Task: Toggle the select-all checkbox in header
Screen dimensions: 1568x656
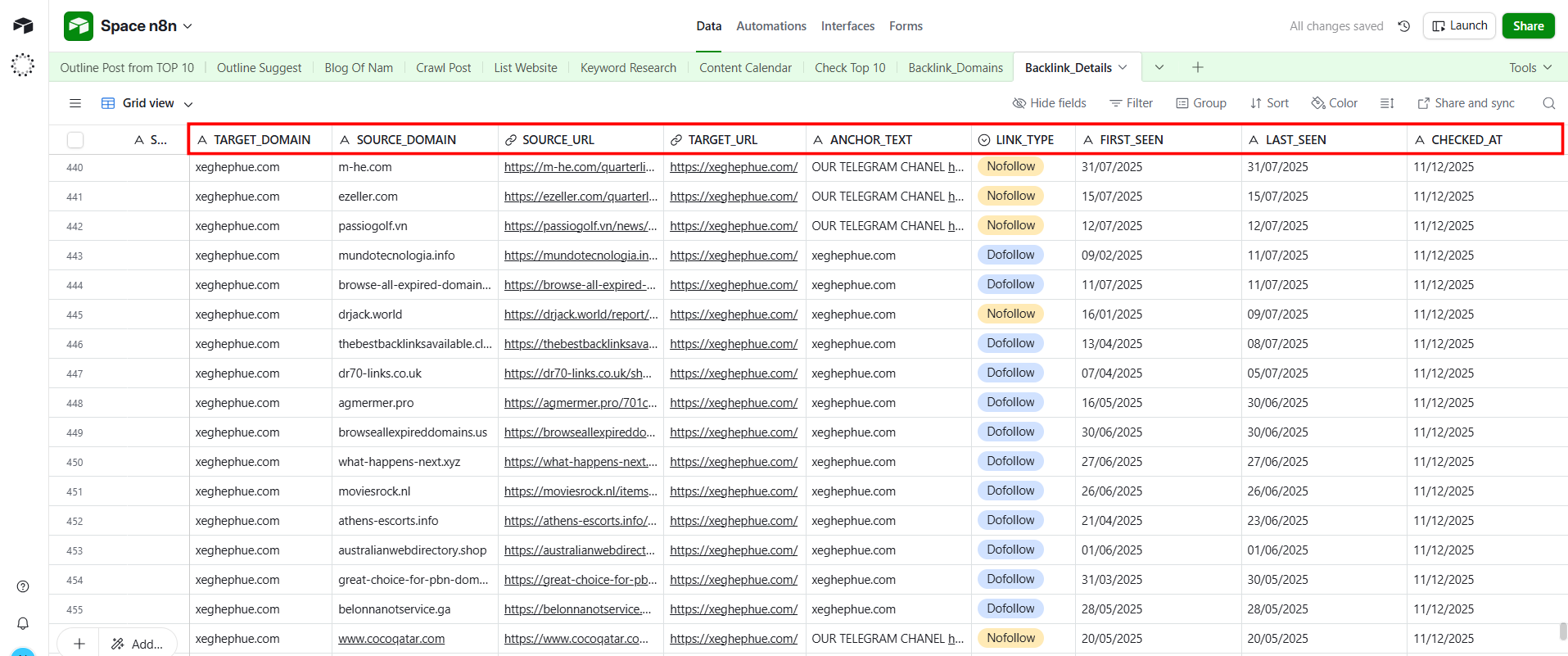Action: pos(75,140)
